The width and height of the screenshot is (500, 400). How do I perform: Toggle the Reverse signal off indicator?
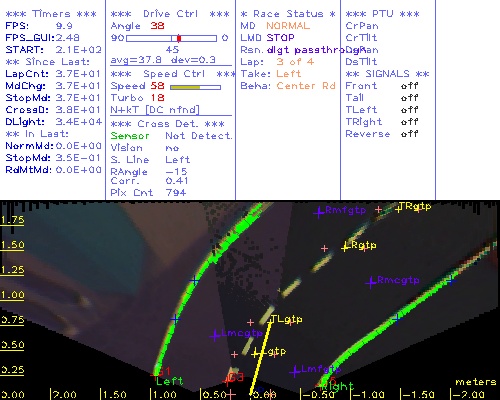coord(409,134)
